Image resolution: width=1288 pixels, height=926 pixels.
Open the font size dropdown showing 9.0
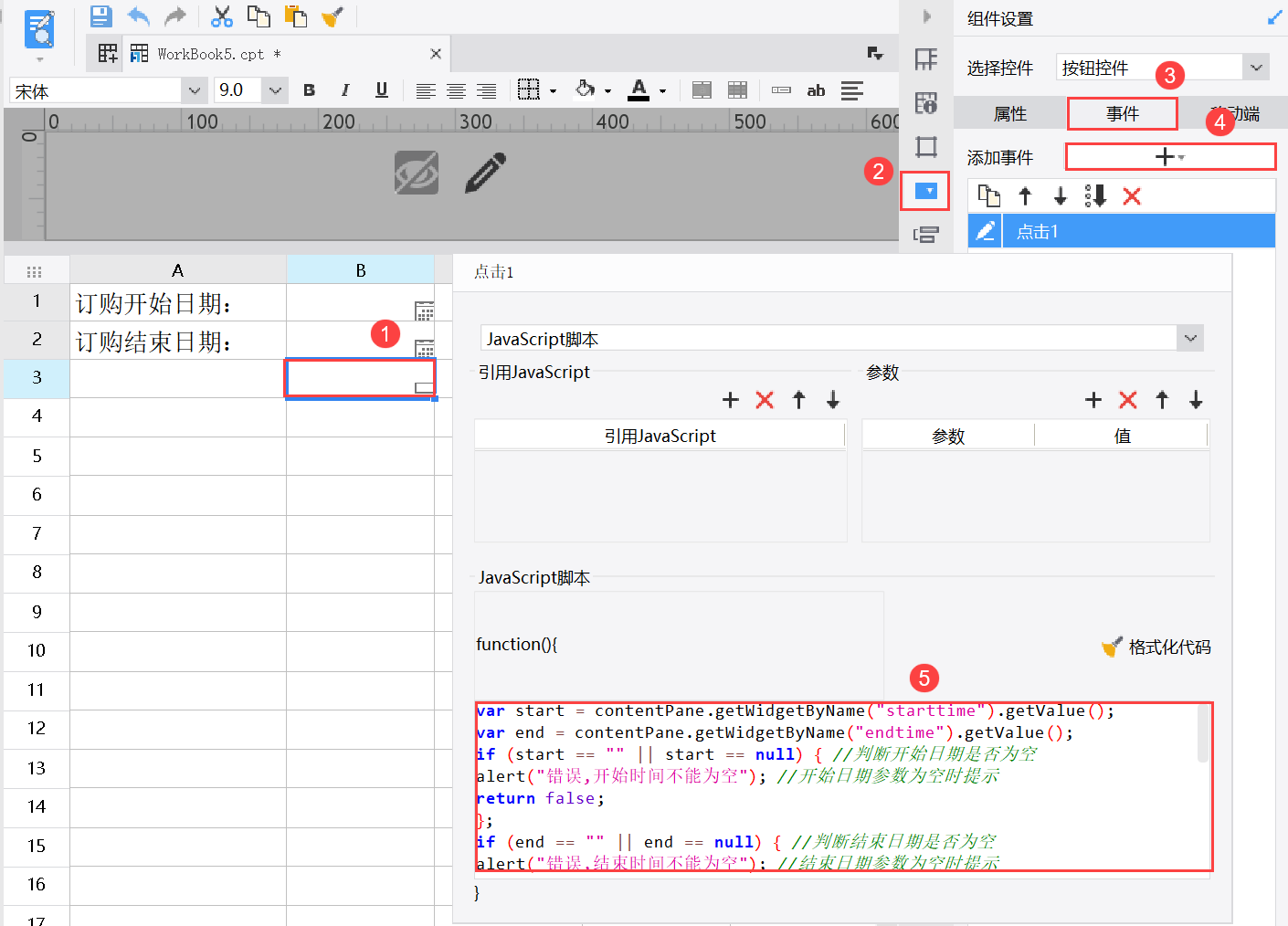click(x=275, y=90)
